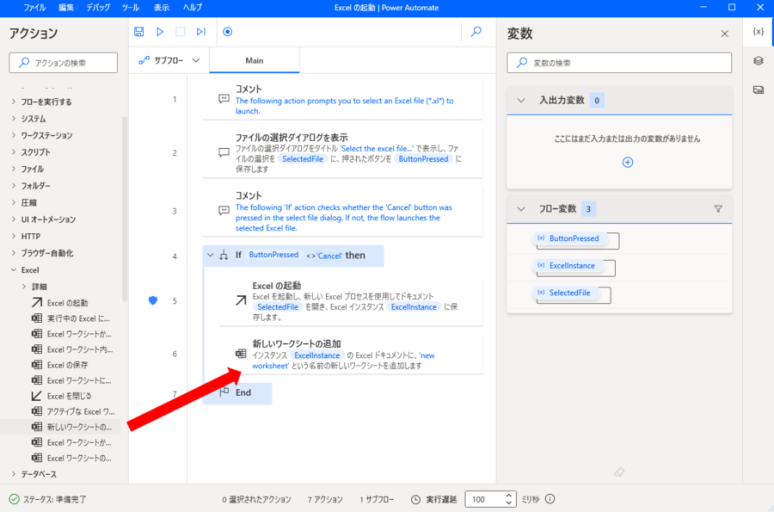The height and width of the screenshot is (512, 774).
Task: Click the eraser icon in the variables pane
Action: [x=619, y=473]
